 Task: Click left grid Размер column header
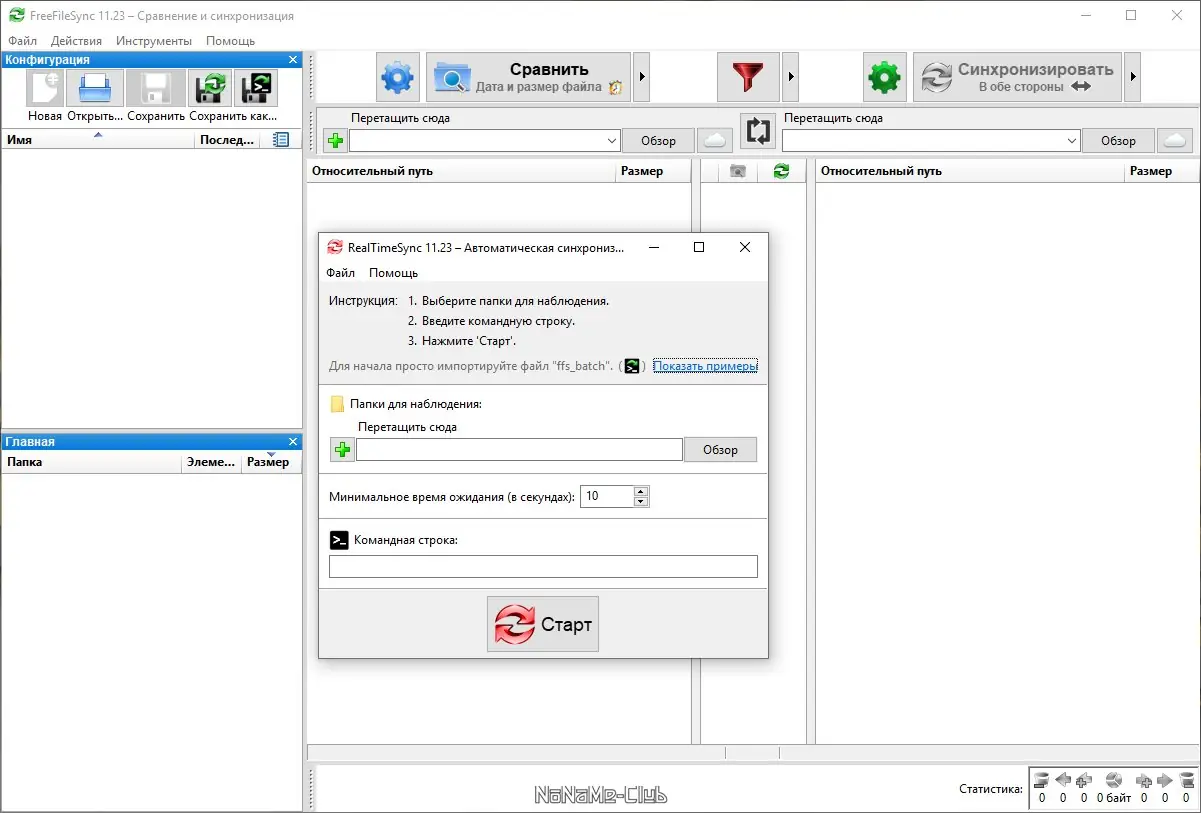[x=653, y=171]
